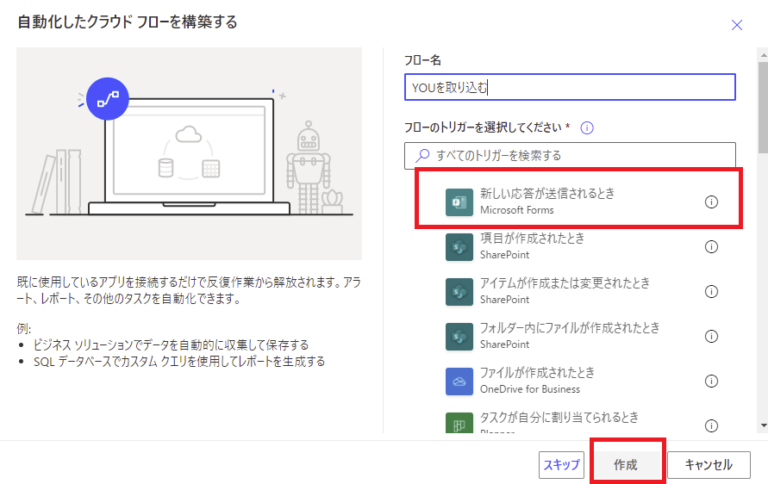The image size is (768, 484).
Task: Focus the フロー名 text field
Action: (570, 87)
